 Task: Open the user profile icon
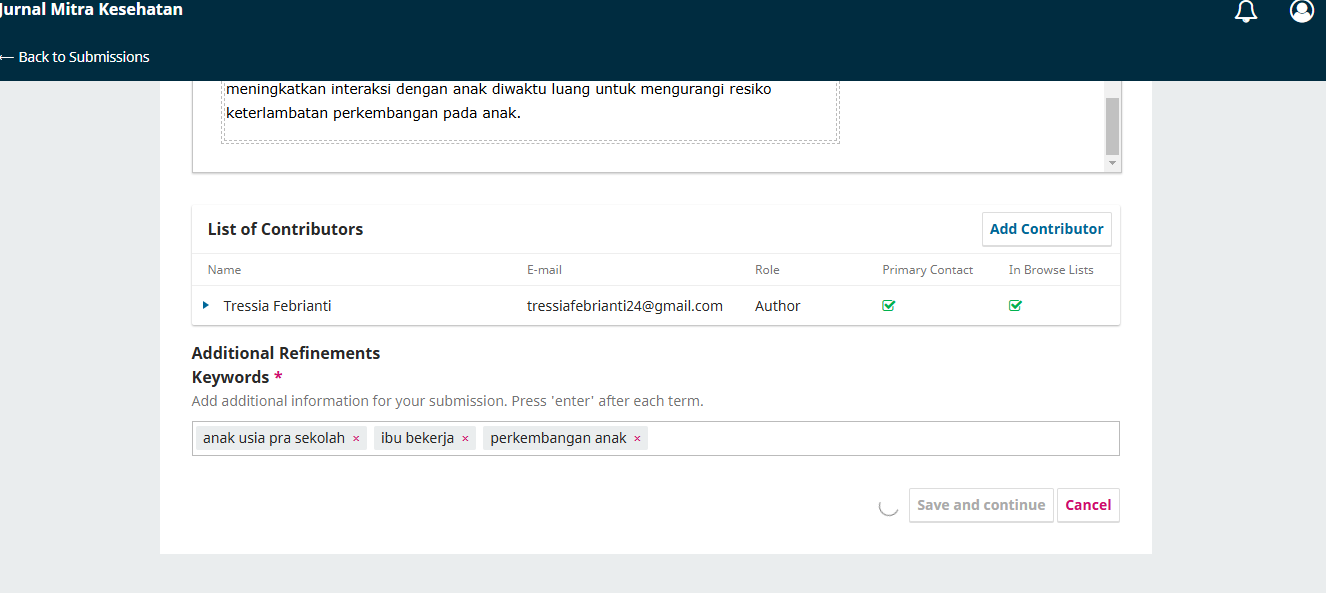click(x=1301, y=11)
